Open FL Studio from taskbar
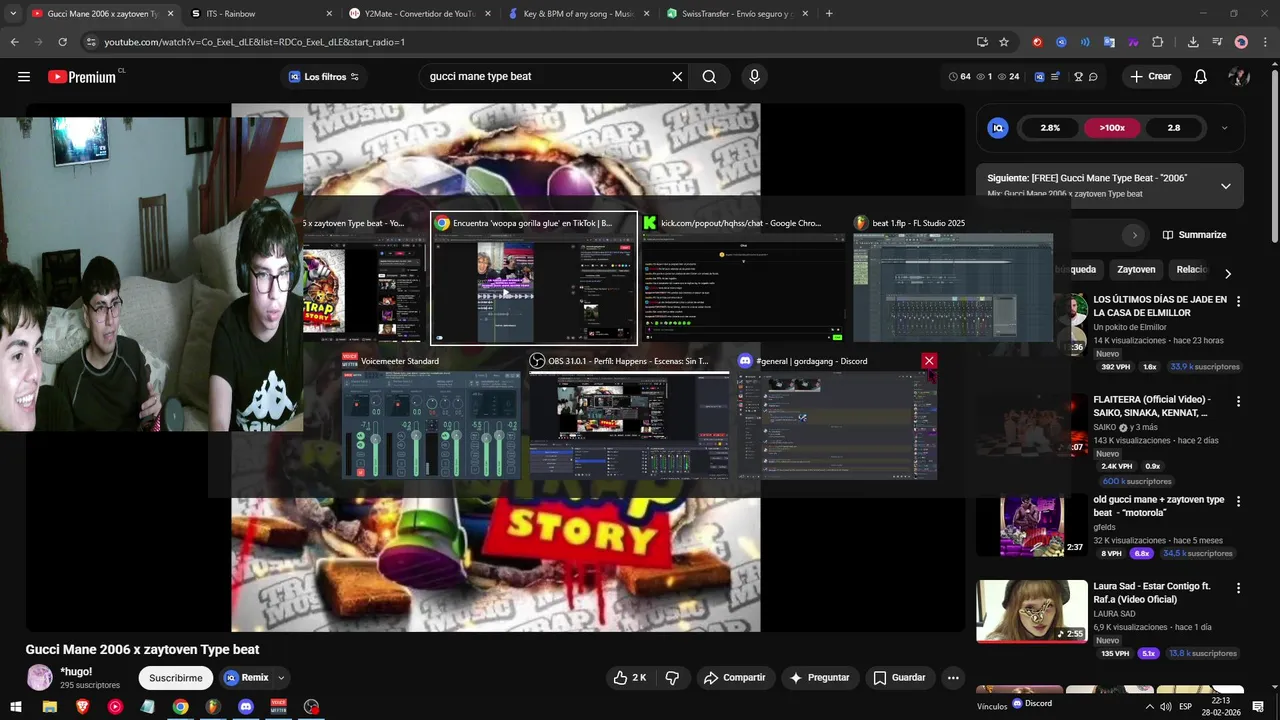 click(213, 706)
